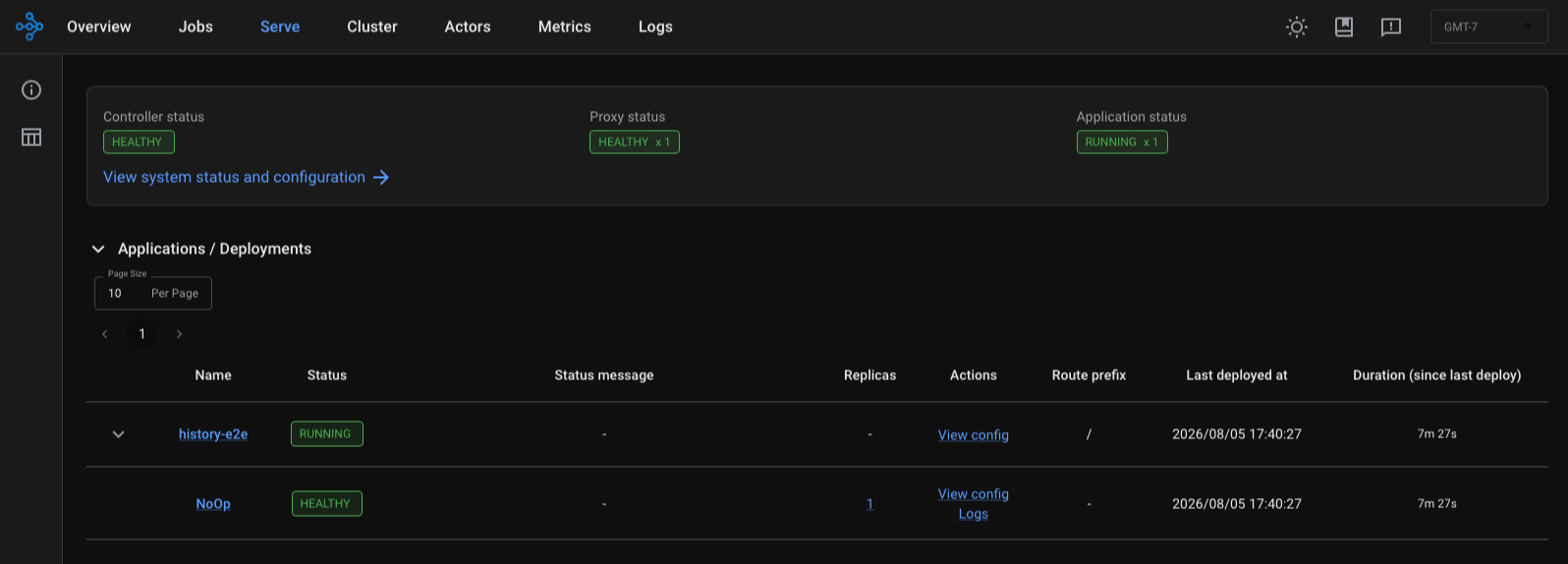Open the NoOp deployment link

tap(213, 504)
